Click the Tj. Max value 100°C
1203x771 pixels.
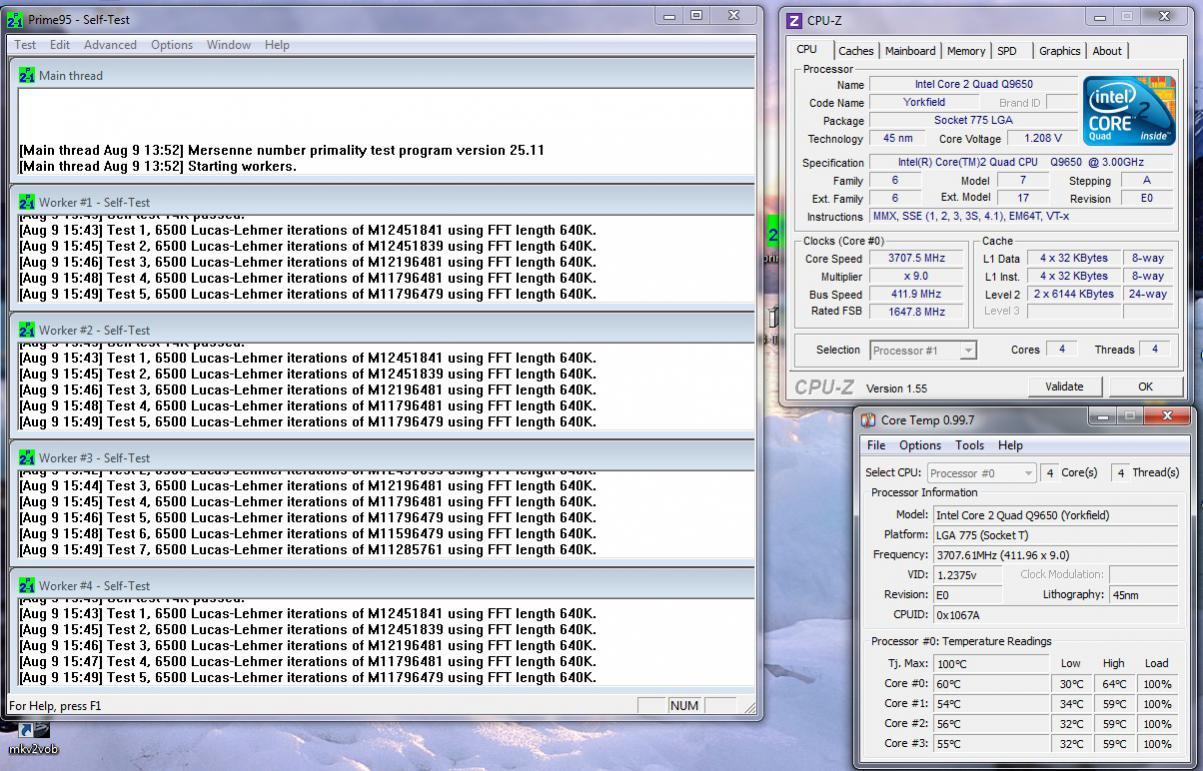pos(990,664)
